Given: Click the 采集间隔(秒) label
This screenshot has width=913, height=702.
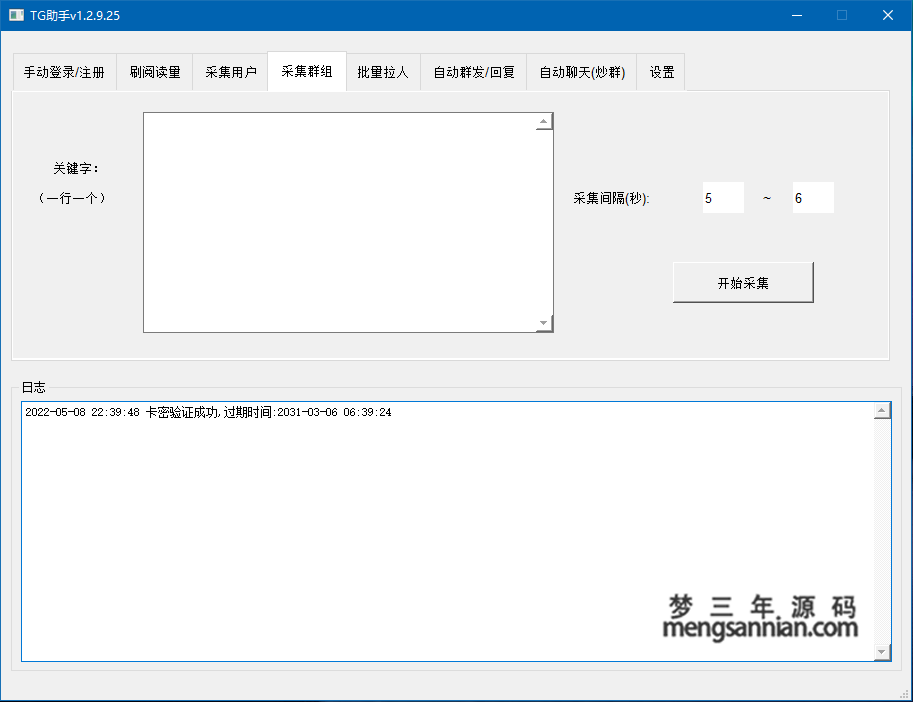Looking at the screenshot, I should click(x=611, y=198).
